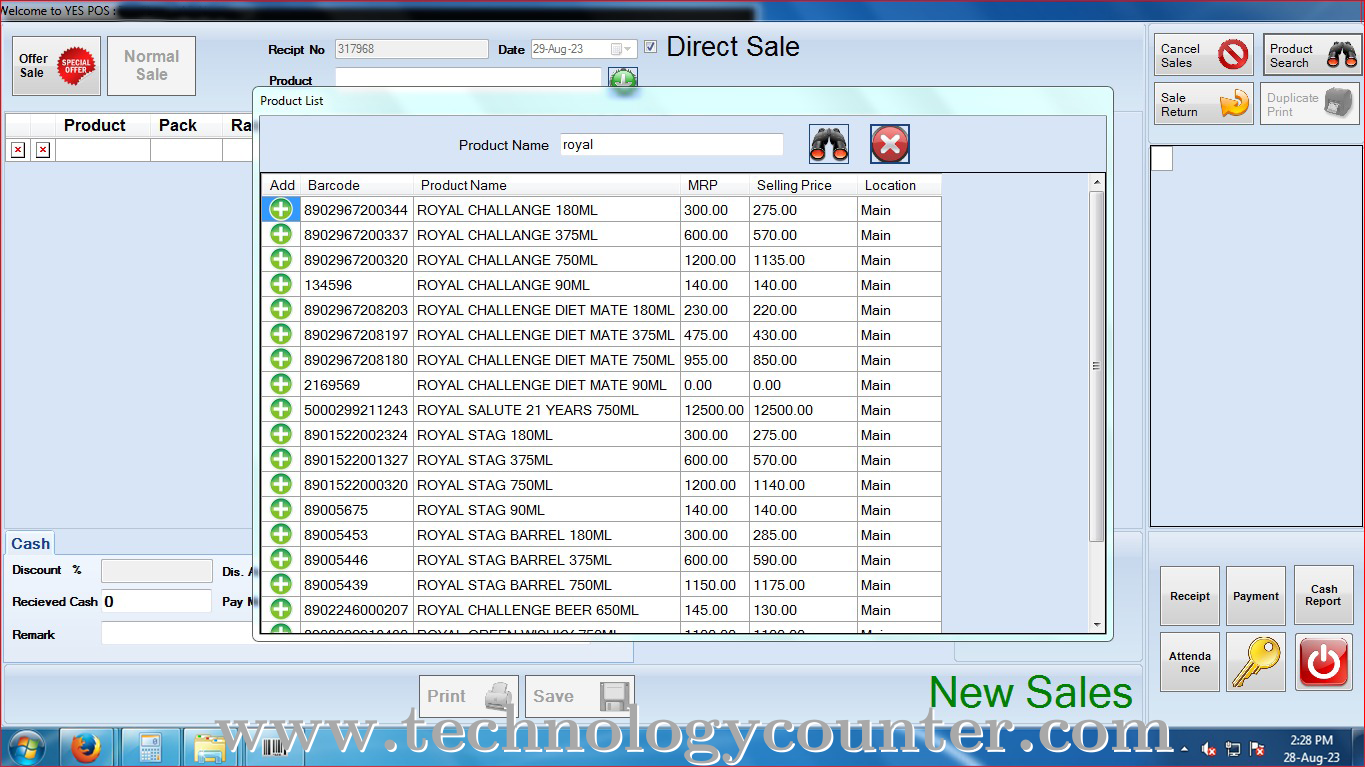This screenshot has width=1365, height=767.
Task: Sort by Barcode column header
Action: pyautogui.click(x=357, y=185)
